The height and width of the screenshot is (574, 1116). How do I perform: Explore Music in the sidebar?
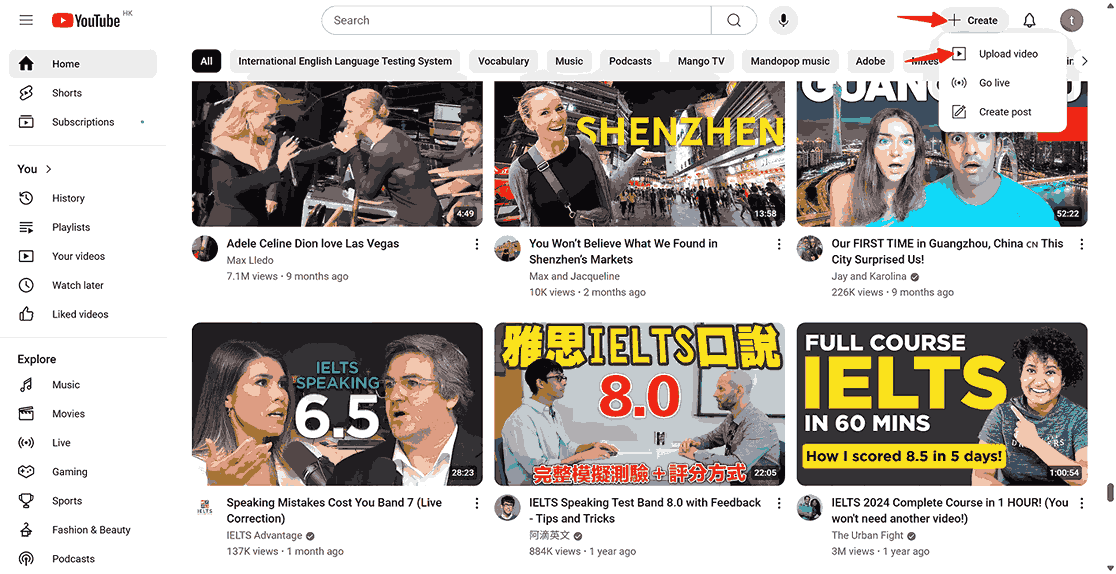(x=83, y=385)
